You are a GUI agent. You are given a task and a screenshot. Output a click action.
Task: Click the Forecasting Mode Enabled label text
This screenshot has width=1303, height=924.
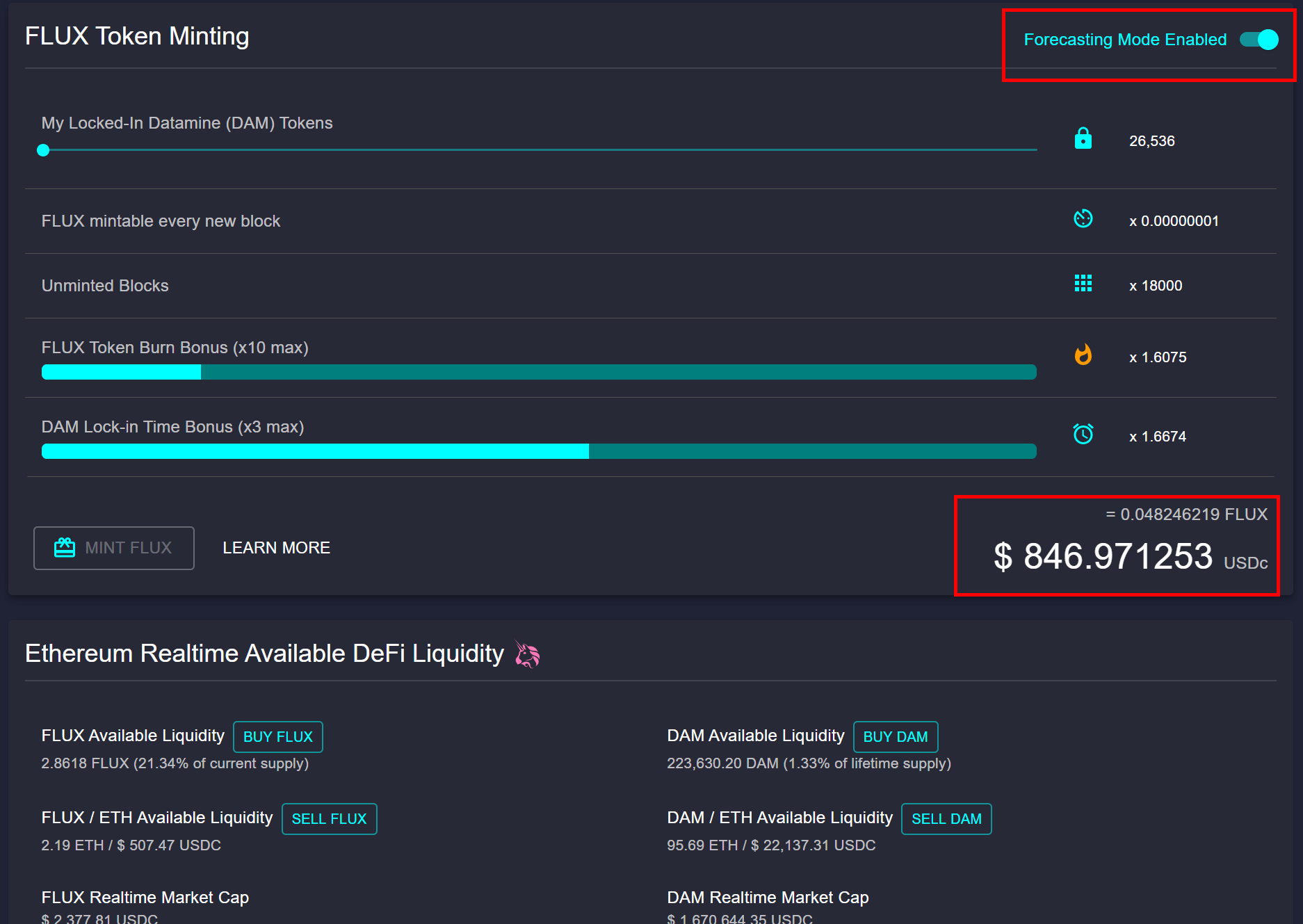coord(1125,40)
